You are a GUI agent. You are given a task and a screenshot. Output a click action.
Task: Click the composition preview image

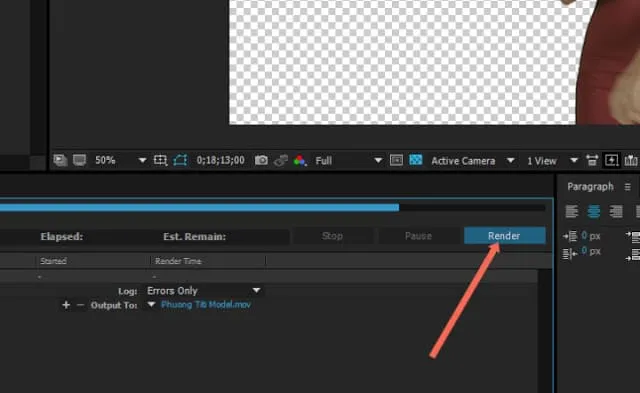(x=434, y=62)
